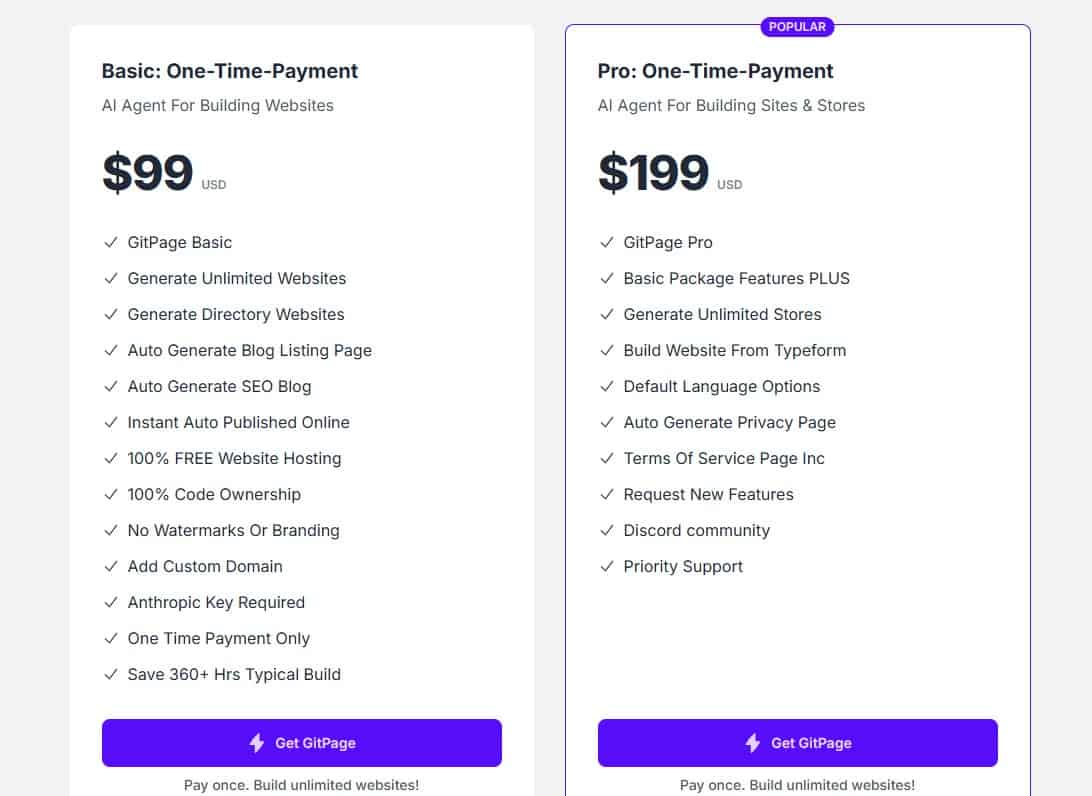This screenshot has height=796, width=1092.
Task: Click the lightning bolt icon on Pro plan button
Action: coord(751,743)
